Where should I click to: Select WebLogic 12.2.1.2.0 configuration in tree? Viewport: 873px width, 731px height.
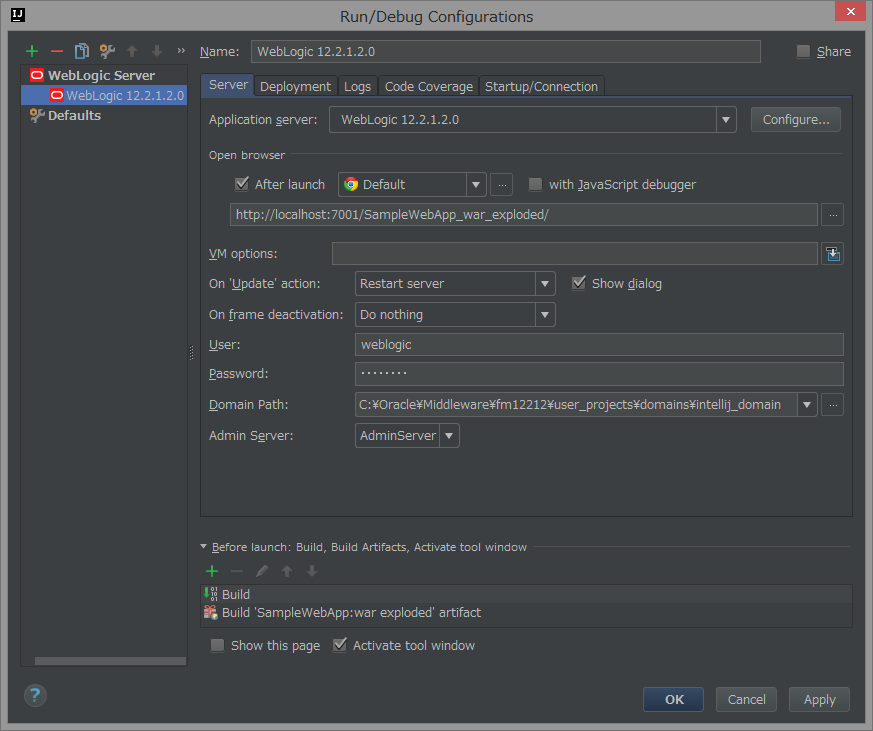coord(104,95)
